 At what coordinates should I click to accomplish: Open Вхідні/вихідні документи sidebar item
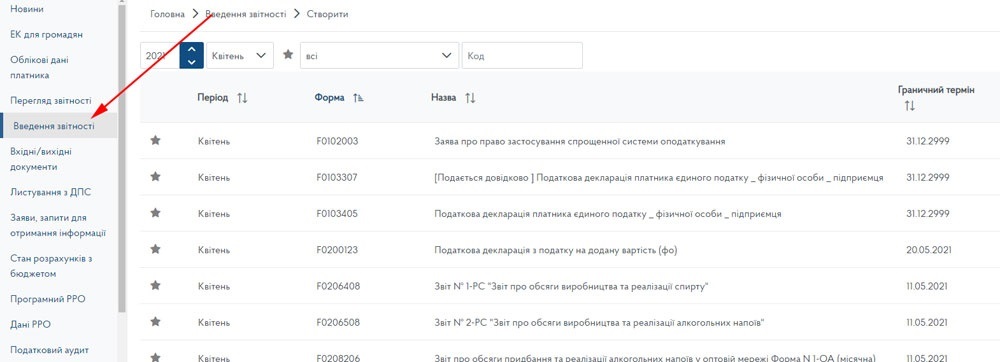pos(41,159)
